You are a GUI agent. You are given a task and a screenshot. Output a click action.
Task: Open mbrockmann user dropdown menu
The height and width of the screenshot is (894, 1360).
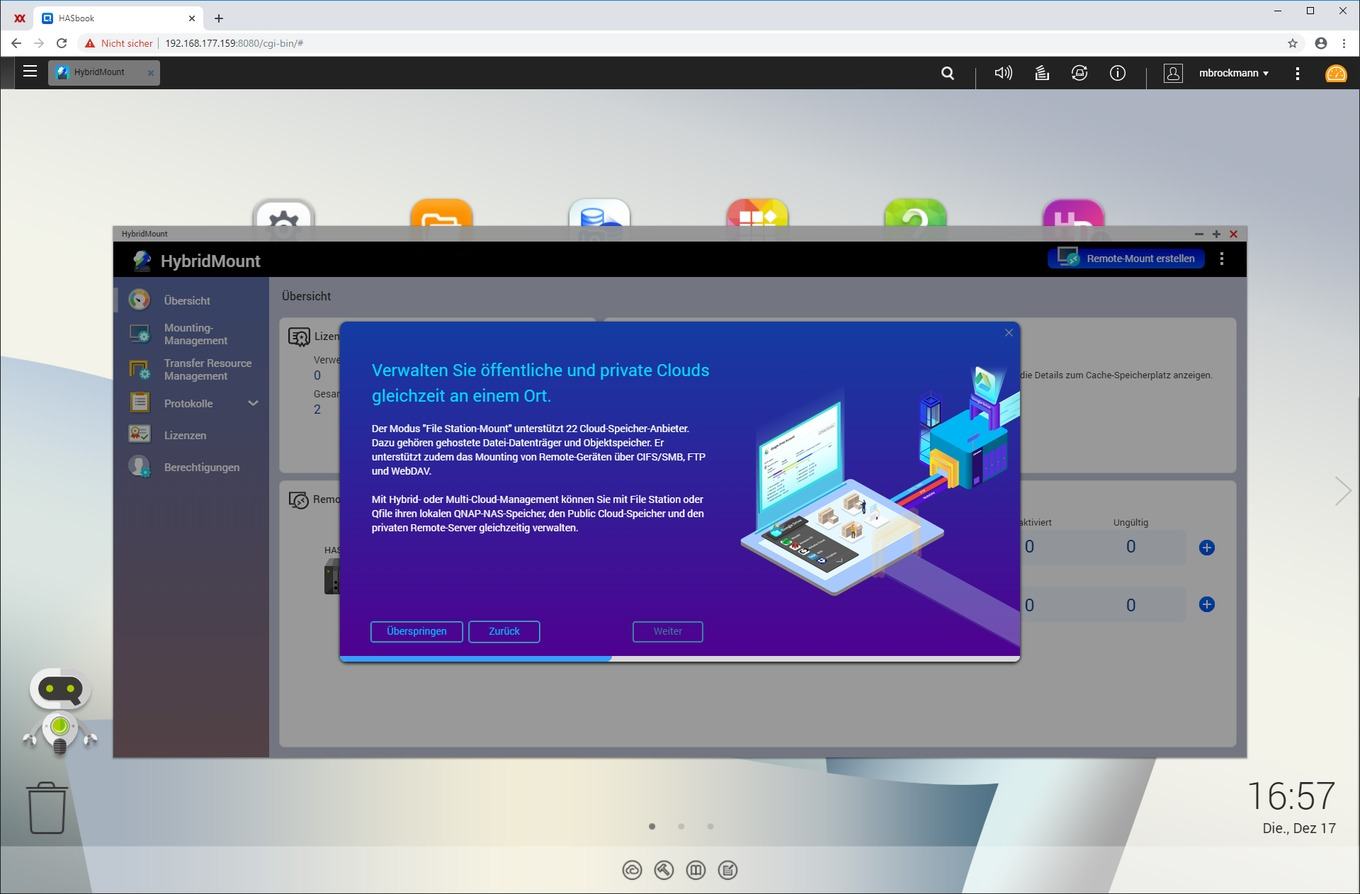coord(1234,73)
